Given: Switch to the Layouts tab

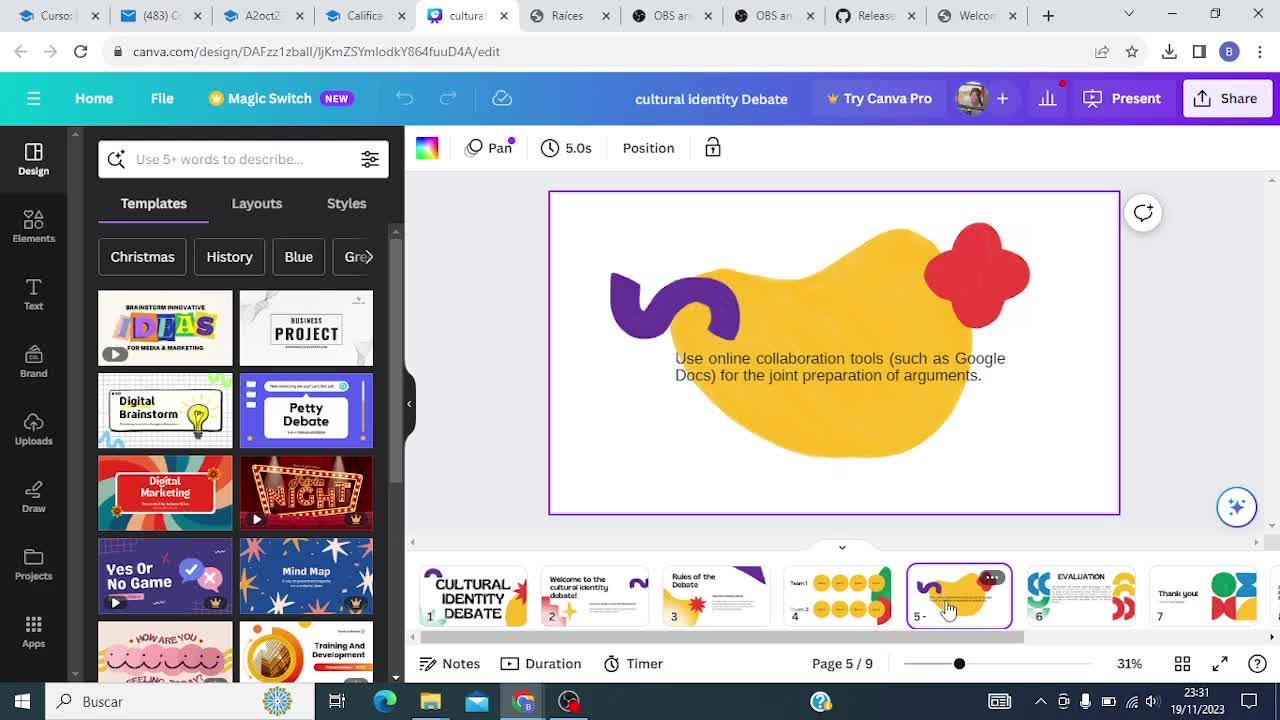Looking at the screenshot, I should coord(257,203).
